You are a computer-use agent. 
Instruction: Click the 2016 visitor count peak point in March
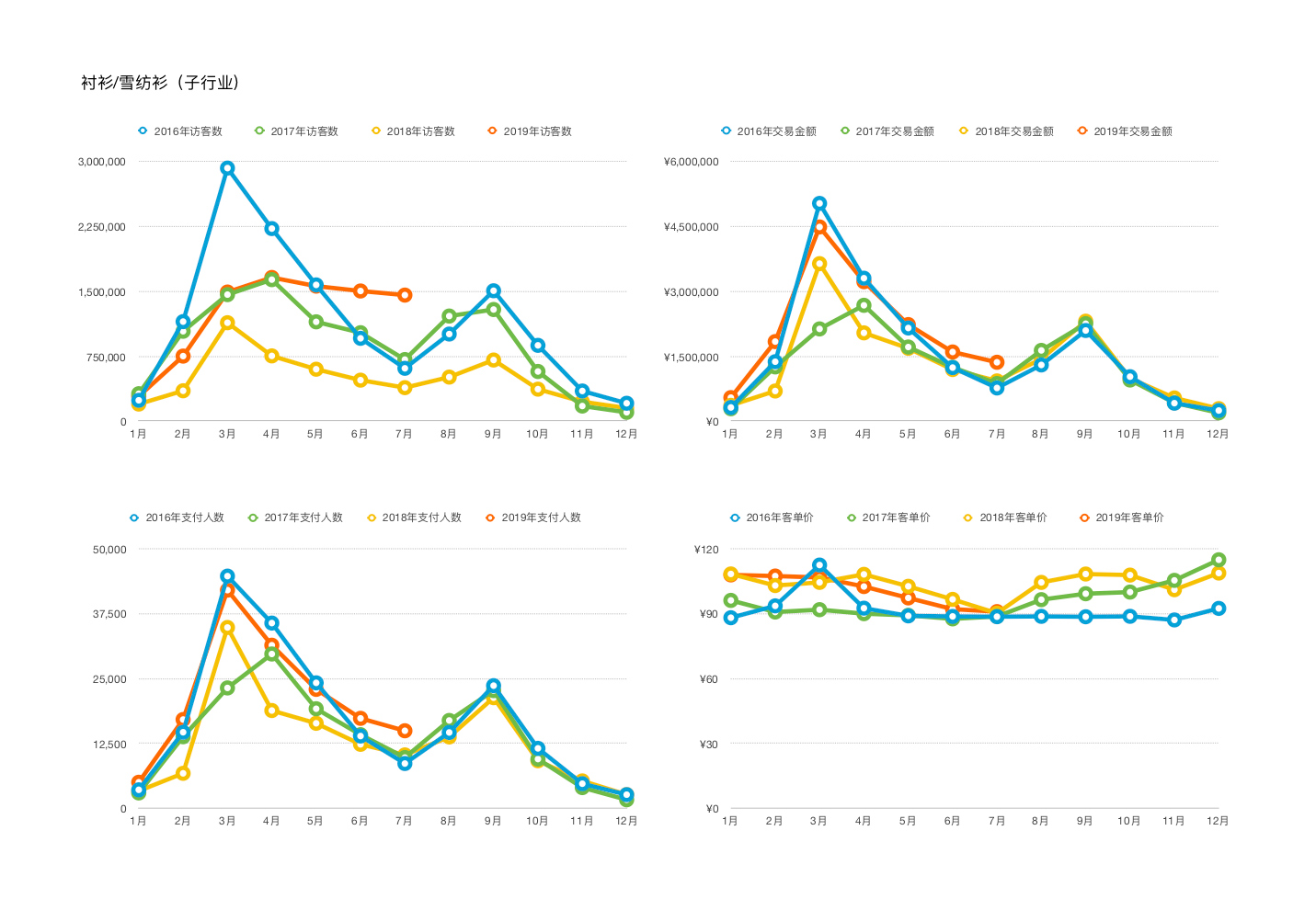(x=227, y=168)
